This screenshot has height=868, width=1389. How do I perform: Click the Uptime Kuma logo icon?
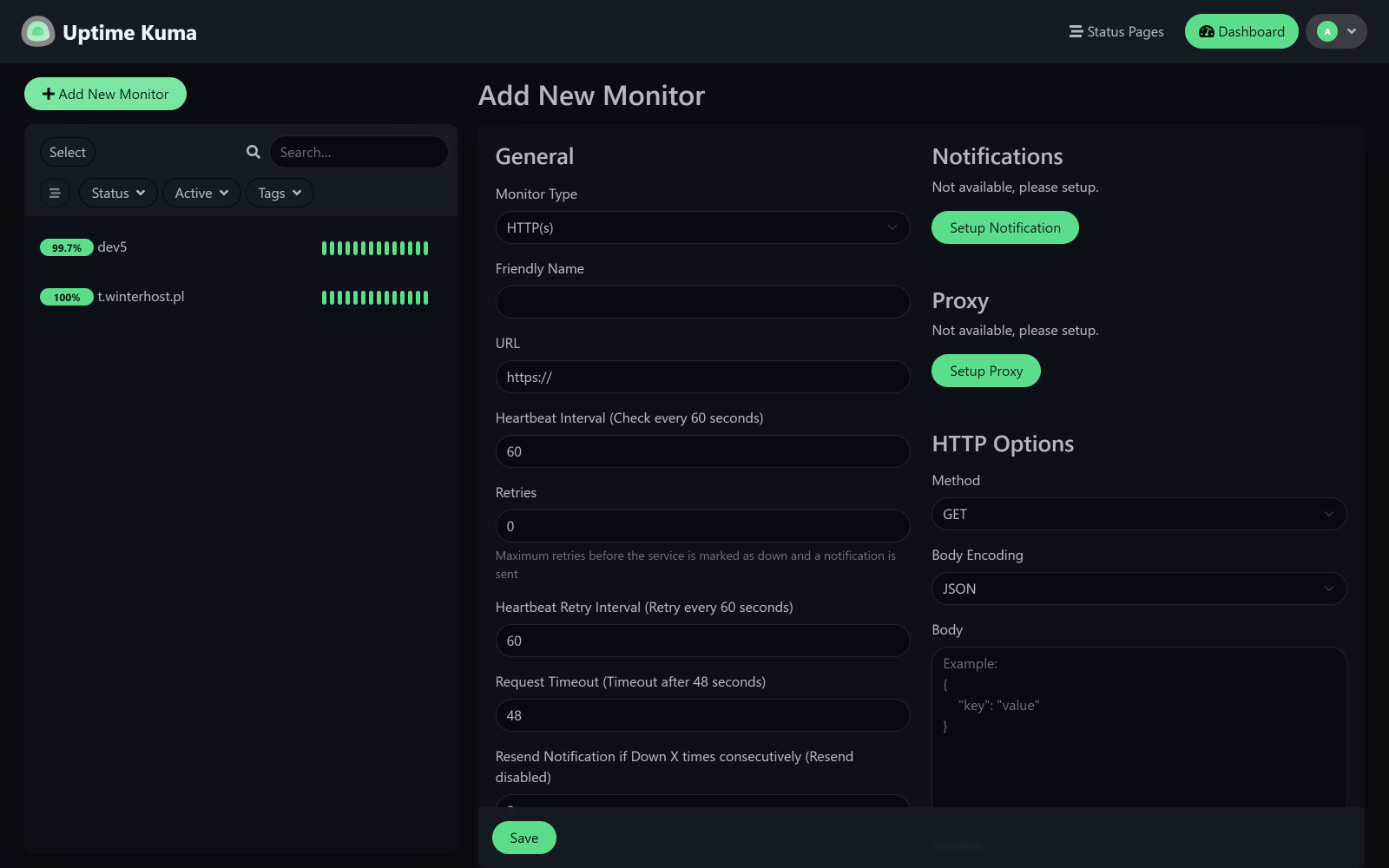click(37, 32)
